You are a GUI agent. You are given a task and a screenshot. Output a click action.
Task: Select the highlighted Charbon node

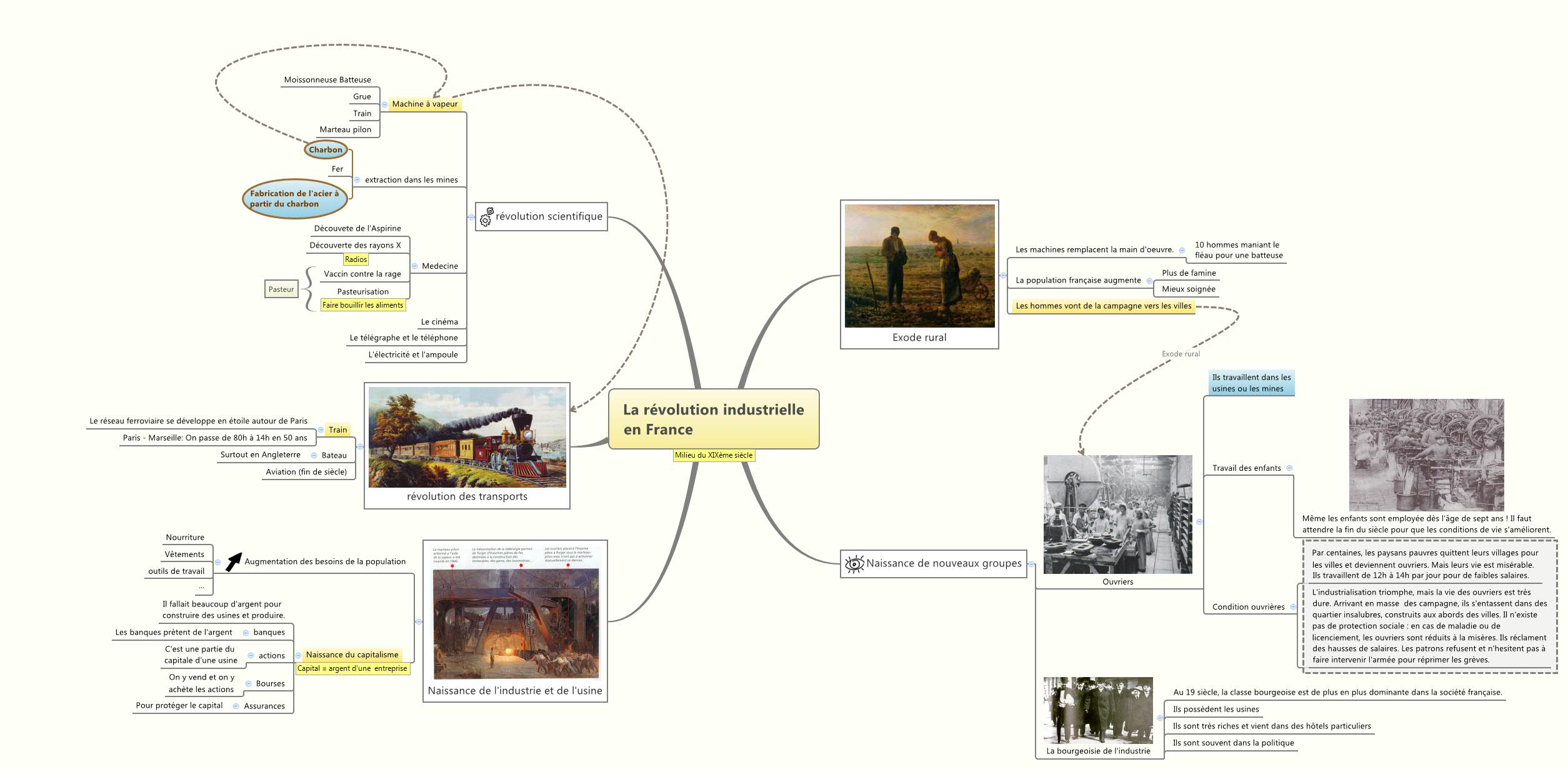[x=324, y=149]
